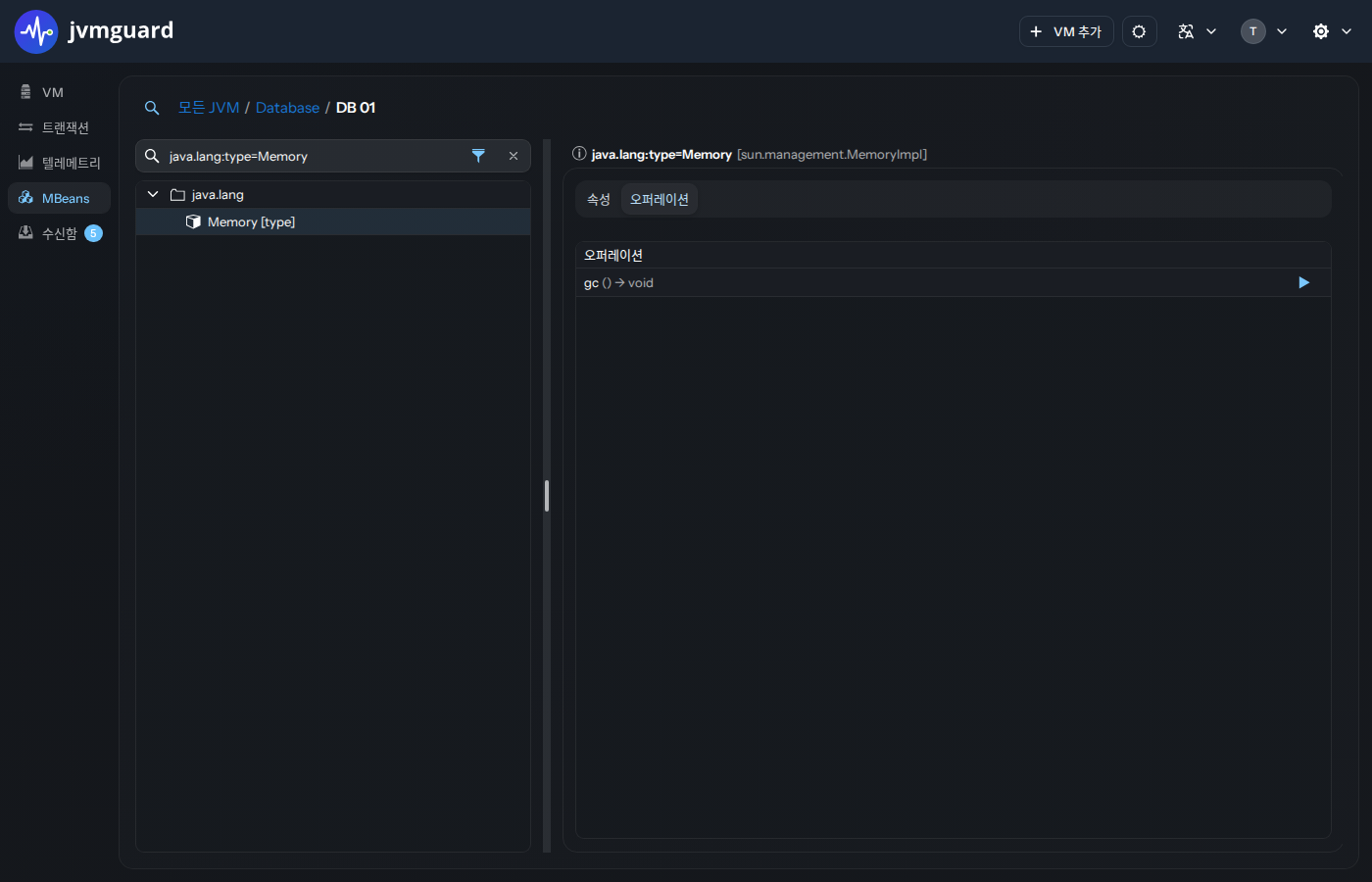Screen dimensions: 1372x882
Task: Click the jvmguard title text
Action: tap(121, 30)
